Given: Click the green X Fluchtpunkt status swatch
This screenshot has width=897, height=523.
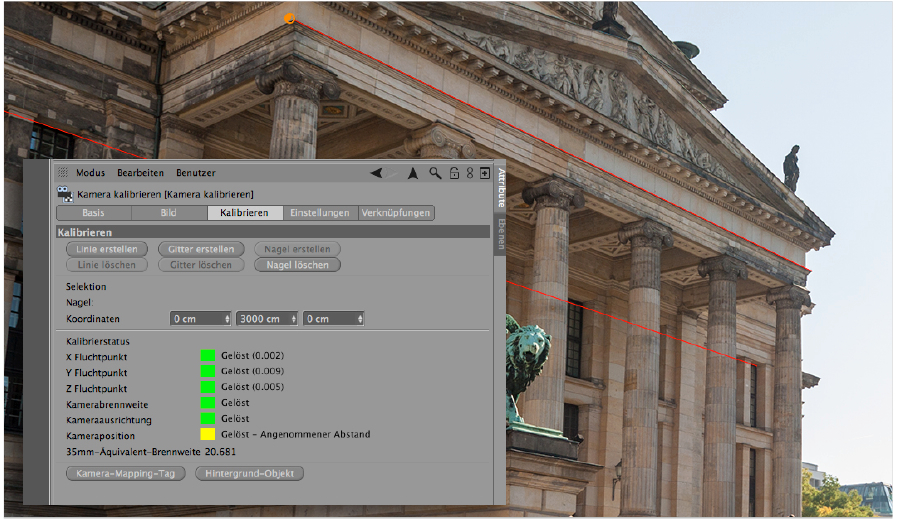Looking at the screenshot, I should pyautogui.click(x=208, y=356).
